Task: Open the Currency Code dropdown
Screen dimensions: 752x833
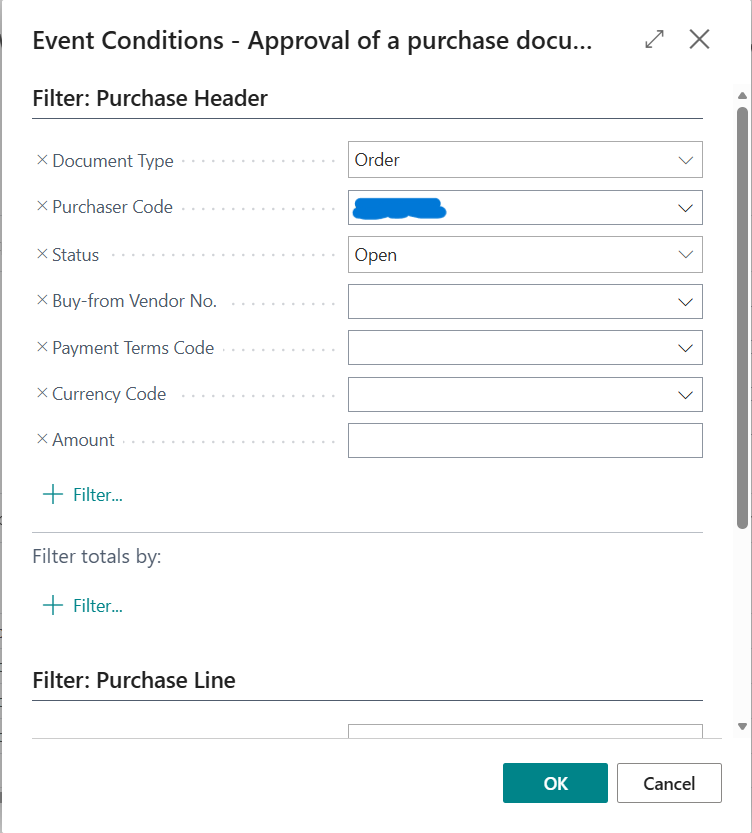Action: click(685, 394)
